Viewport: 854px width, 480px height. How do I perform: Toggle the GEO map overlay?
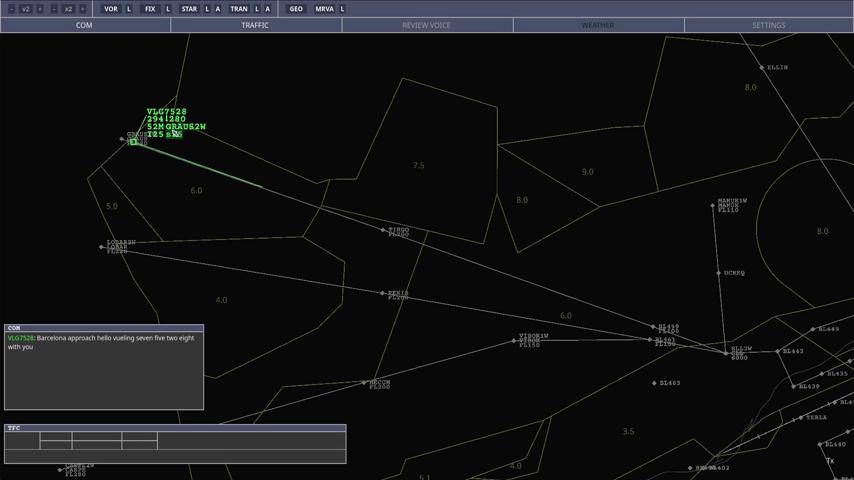click(x=296, y=9)
